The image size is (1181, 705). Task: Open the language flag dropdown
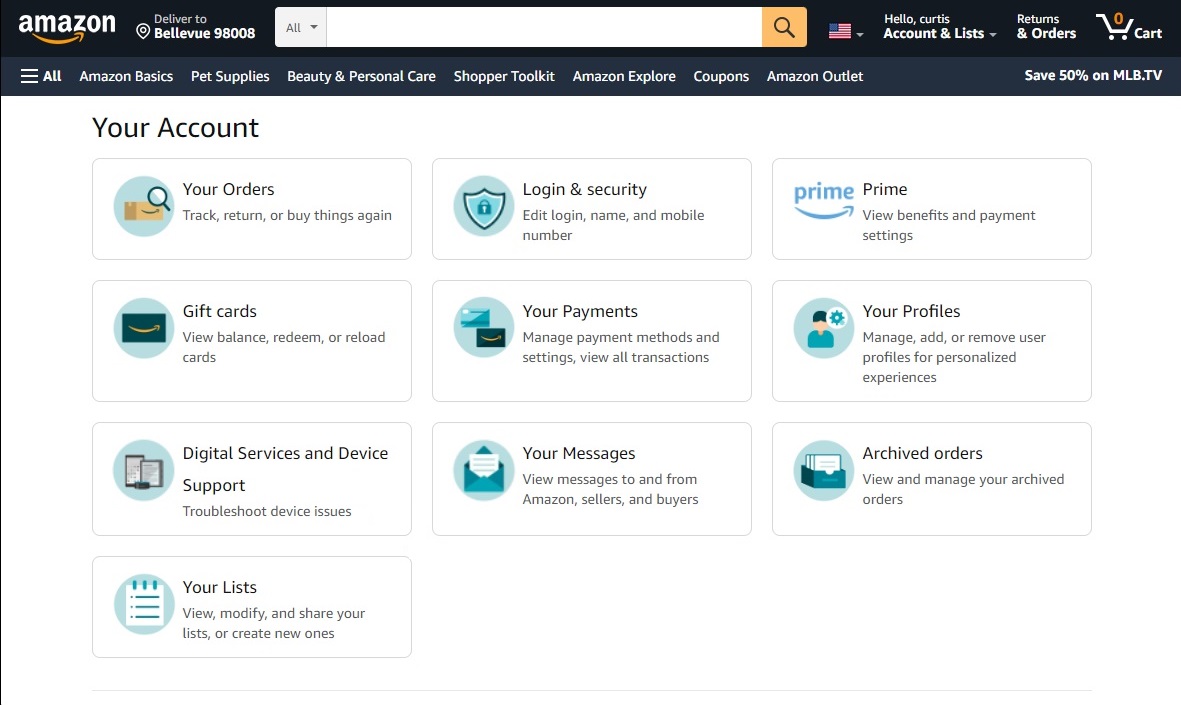tap(842, 27)
